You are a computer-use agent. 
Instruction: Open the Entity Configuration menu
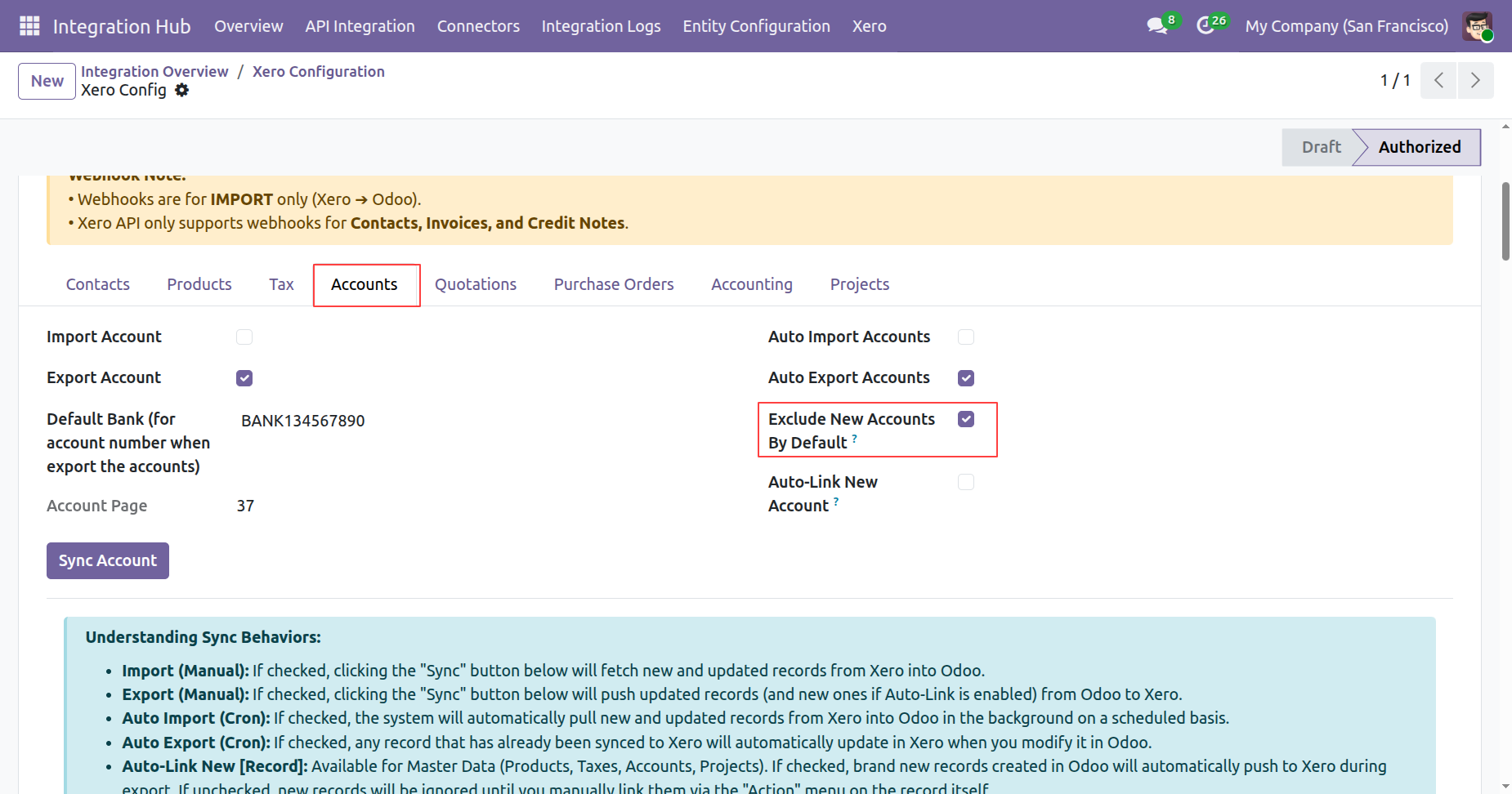coord(757,26)
